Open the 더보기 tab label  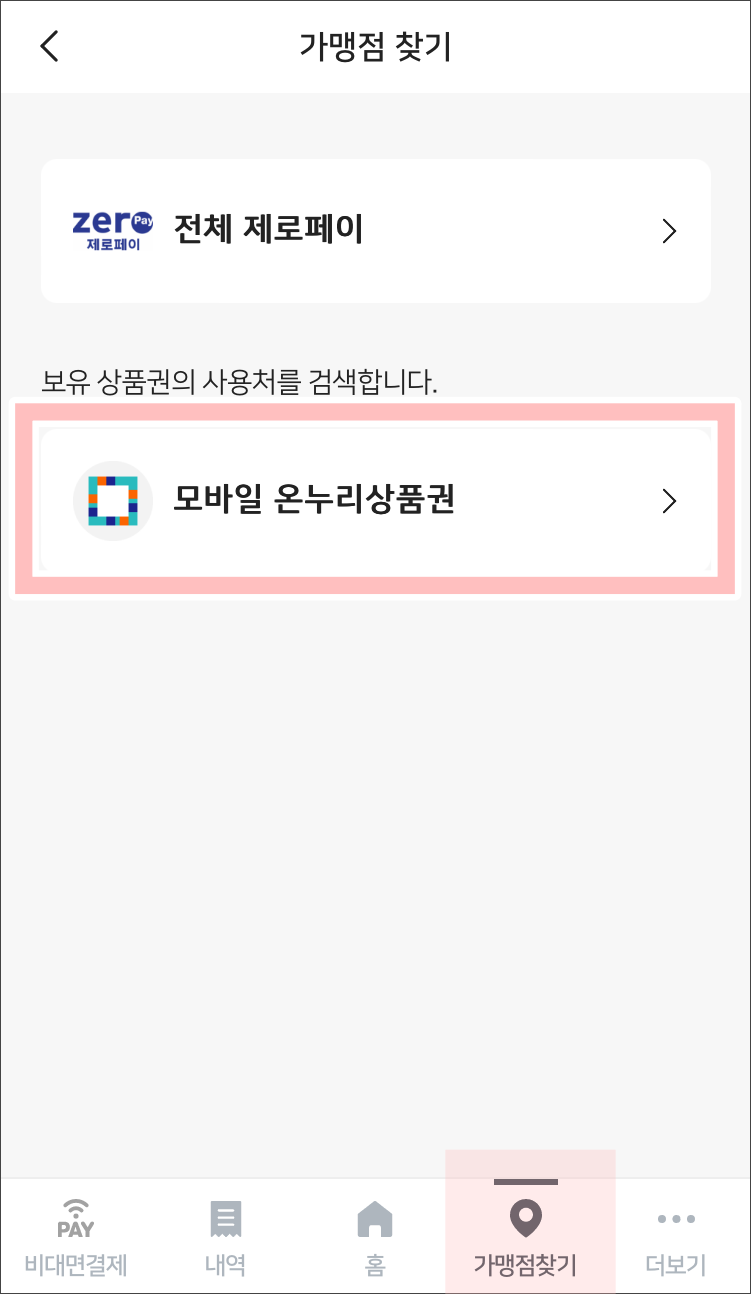click(676, 1264)
